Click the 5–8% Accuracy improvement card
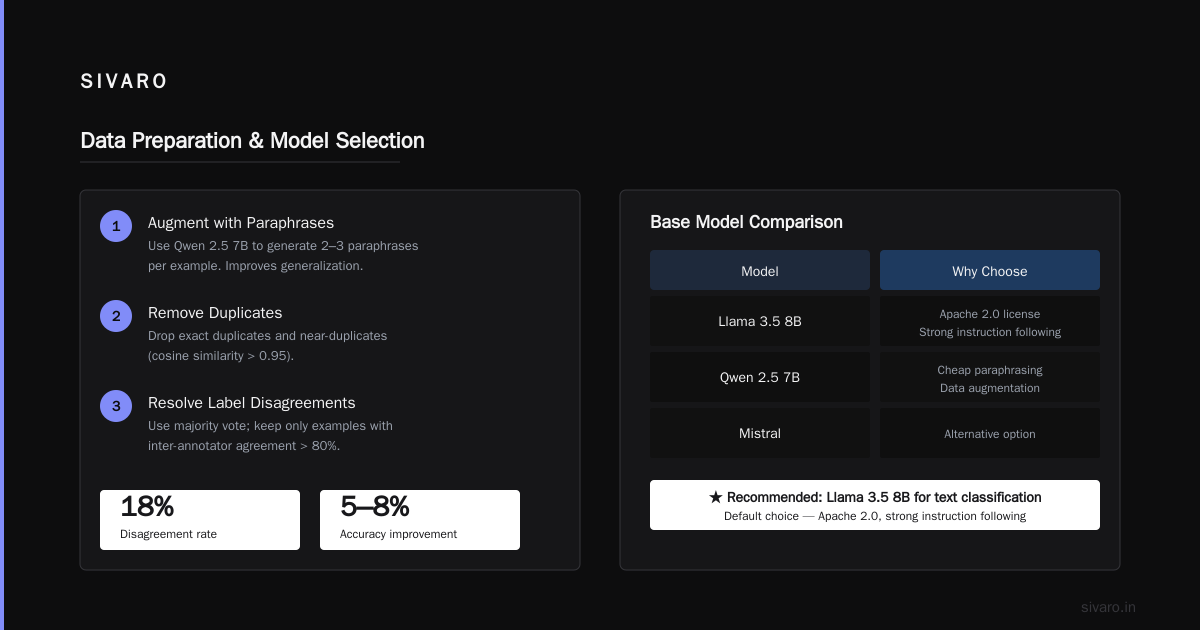 coord(420,520)
